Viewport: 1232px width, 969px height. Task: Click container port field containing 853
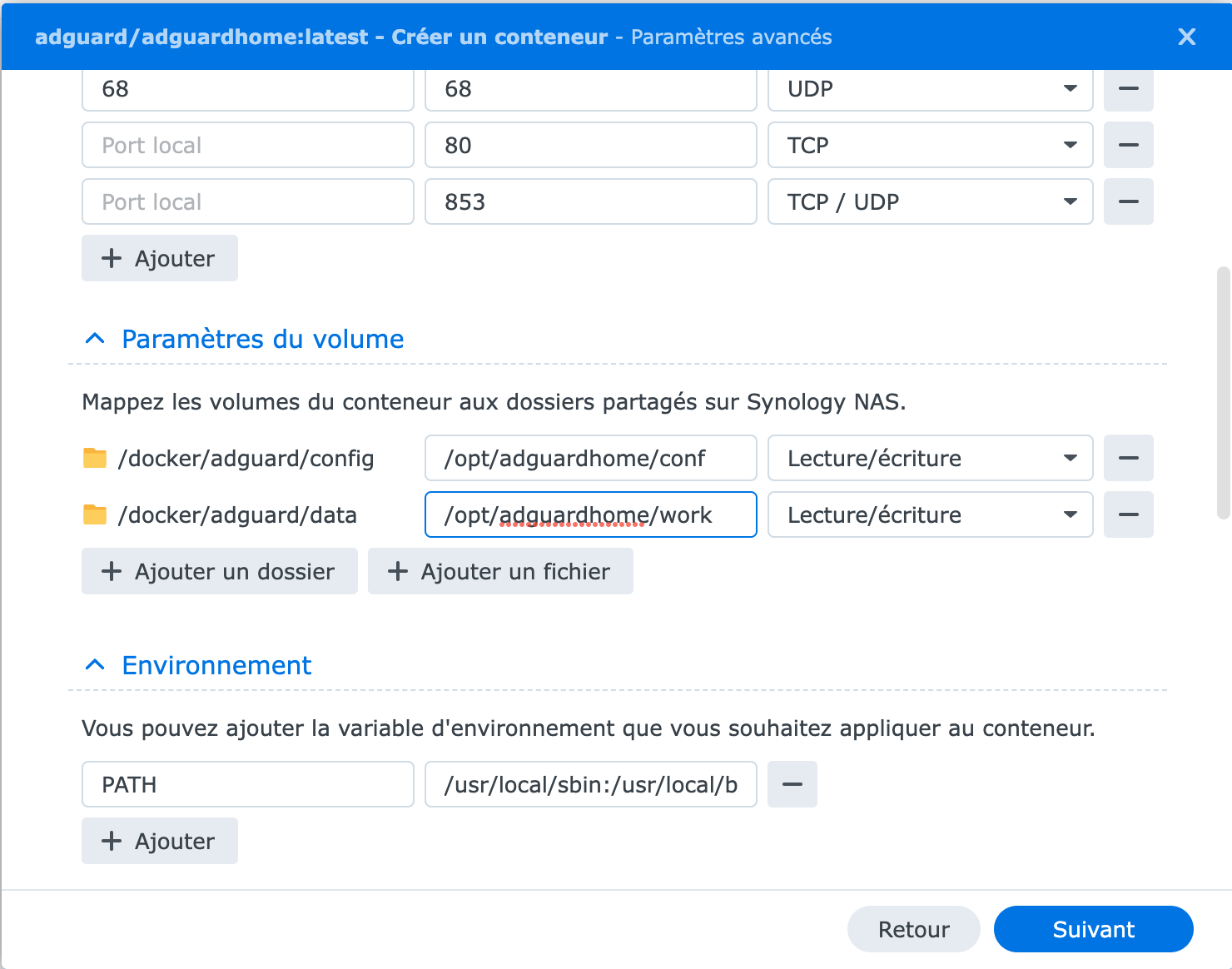(x=590, y=201)
